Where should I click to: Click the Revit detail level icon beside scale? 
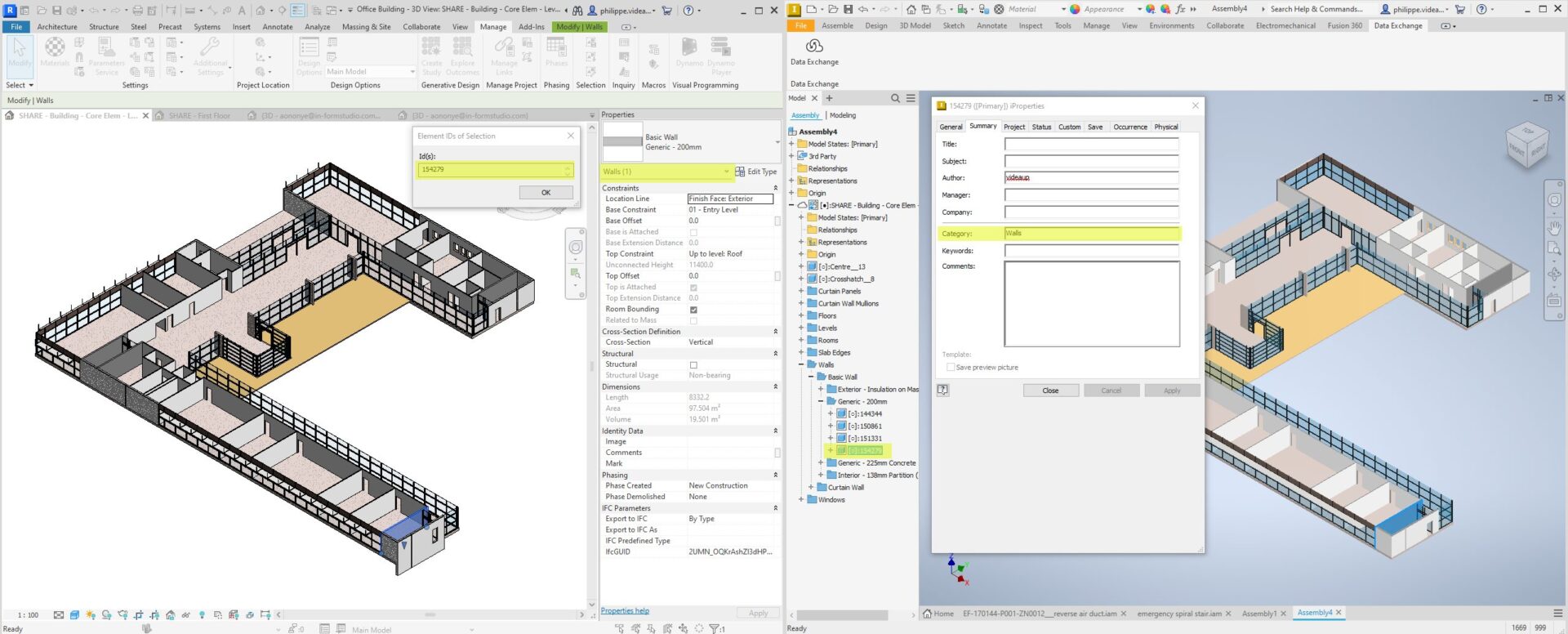click(x=59, y=615)
